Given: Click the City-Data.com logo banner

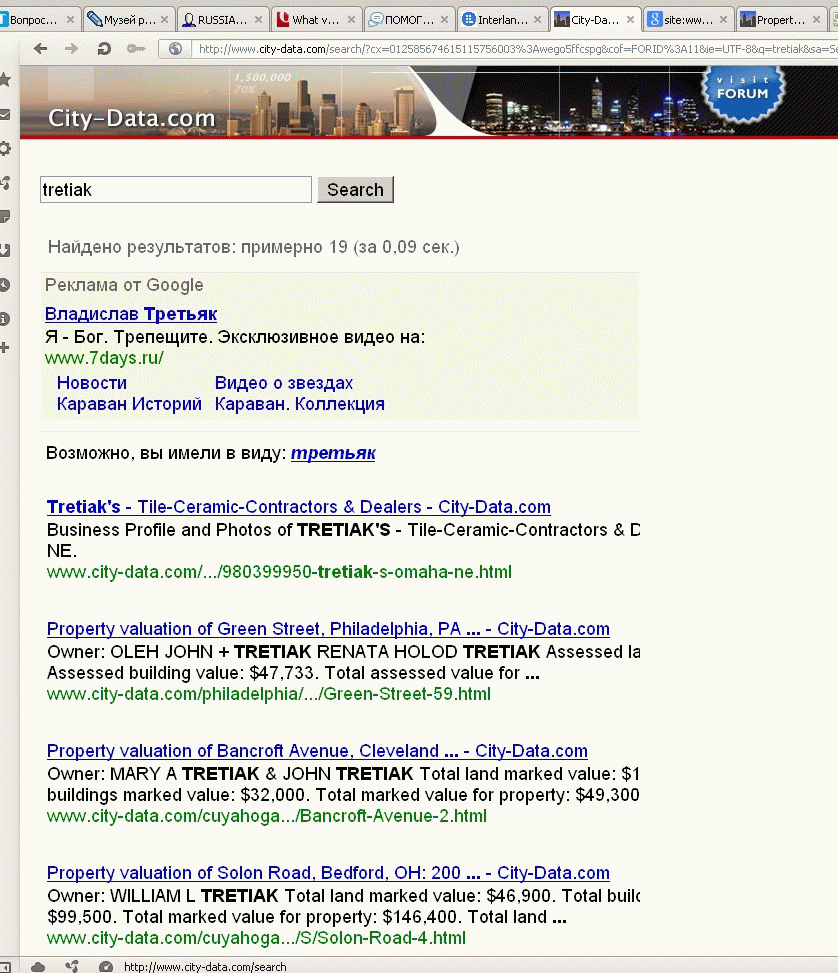Looking at the screenshot, I should pyautogui.click(x=132, y=117).
